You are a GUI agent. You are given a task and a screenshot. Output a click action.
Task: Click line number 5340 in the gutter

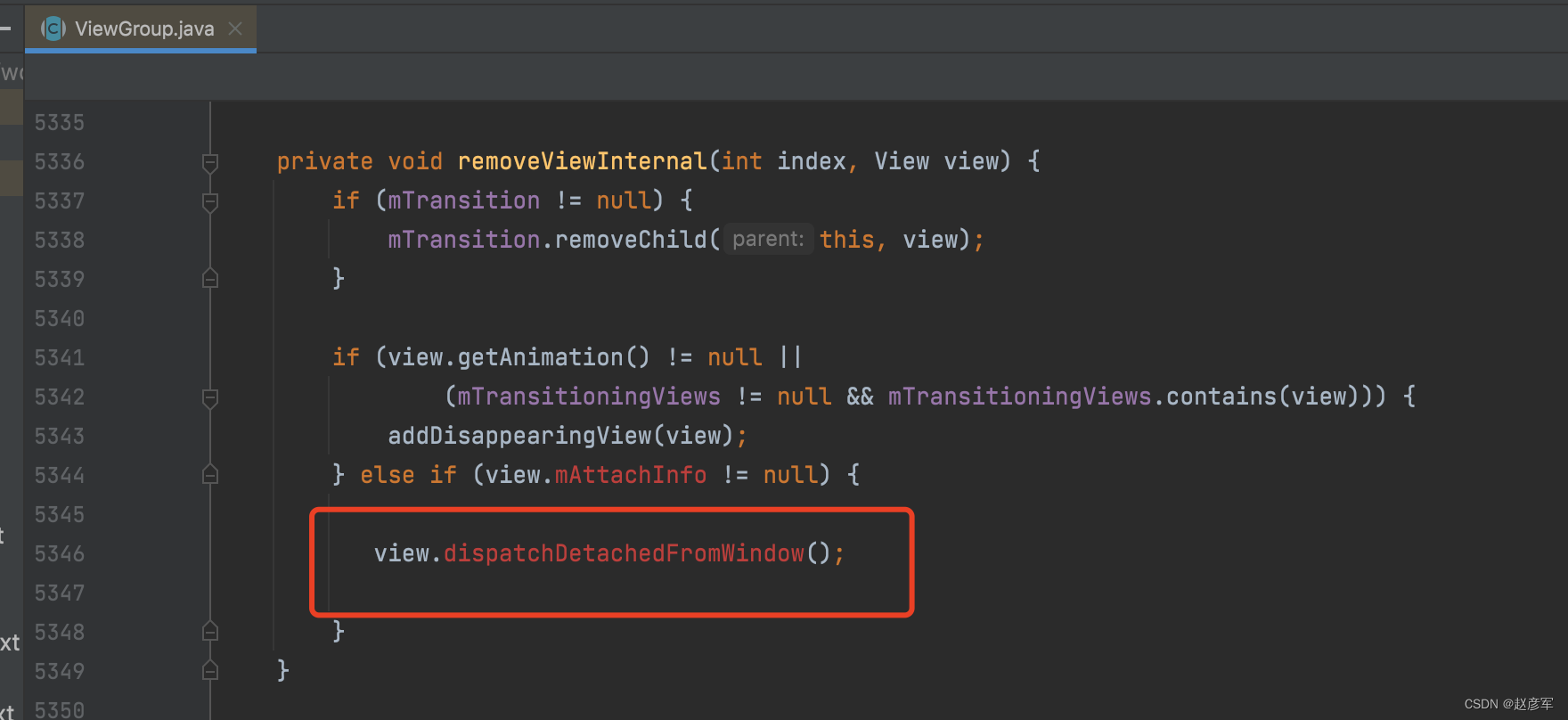click(60, 319)
